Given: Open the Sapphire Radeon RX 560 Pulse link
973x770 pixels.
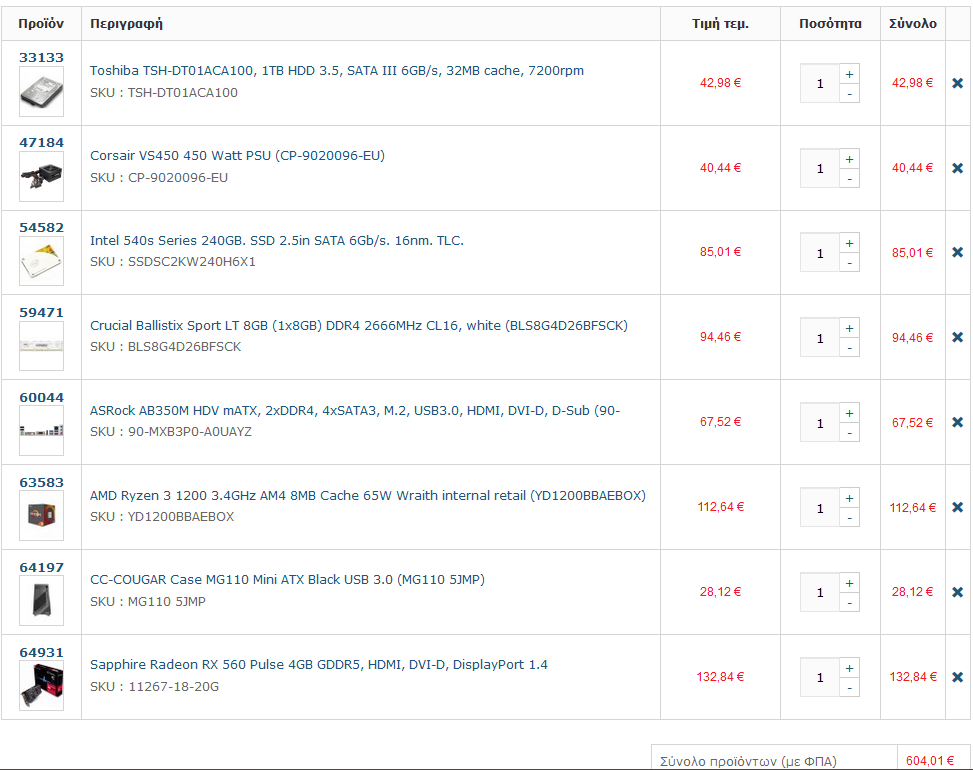Looking at the screenshot, I should click(319, 665).
